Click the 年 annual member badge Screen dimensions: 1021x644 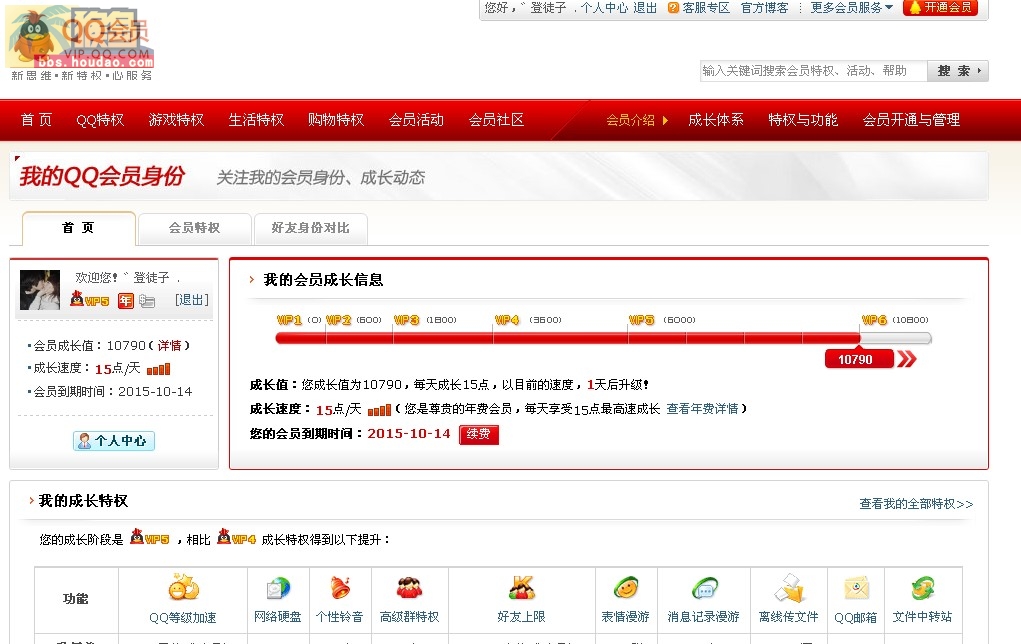click(x=126, y=300)
